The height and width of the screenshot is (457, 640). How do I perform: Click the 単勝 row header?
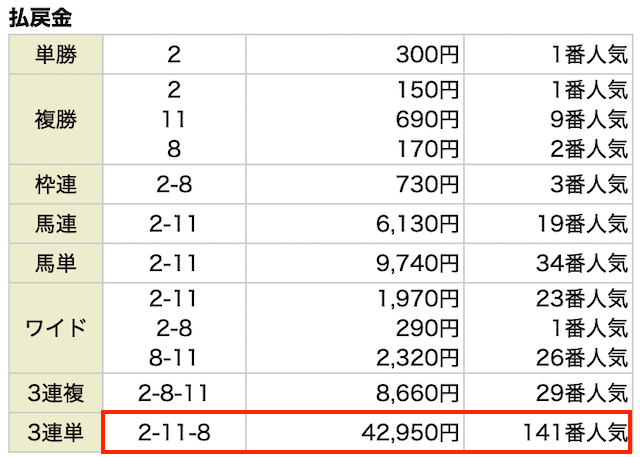pos(56,54)
